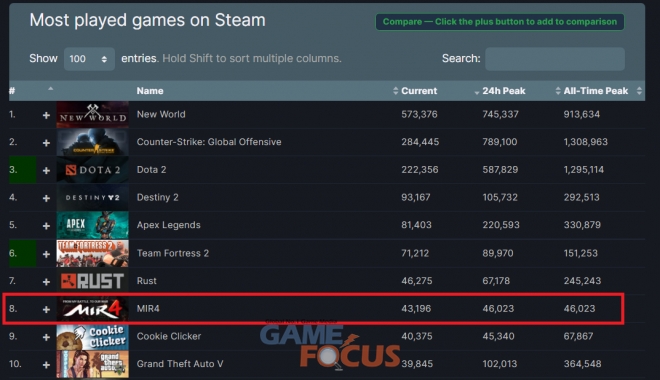Sort table by 24h Peak column
This screenshot has height=380, width=660.
pyautogui.click(x=504, y=91)
